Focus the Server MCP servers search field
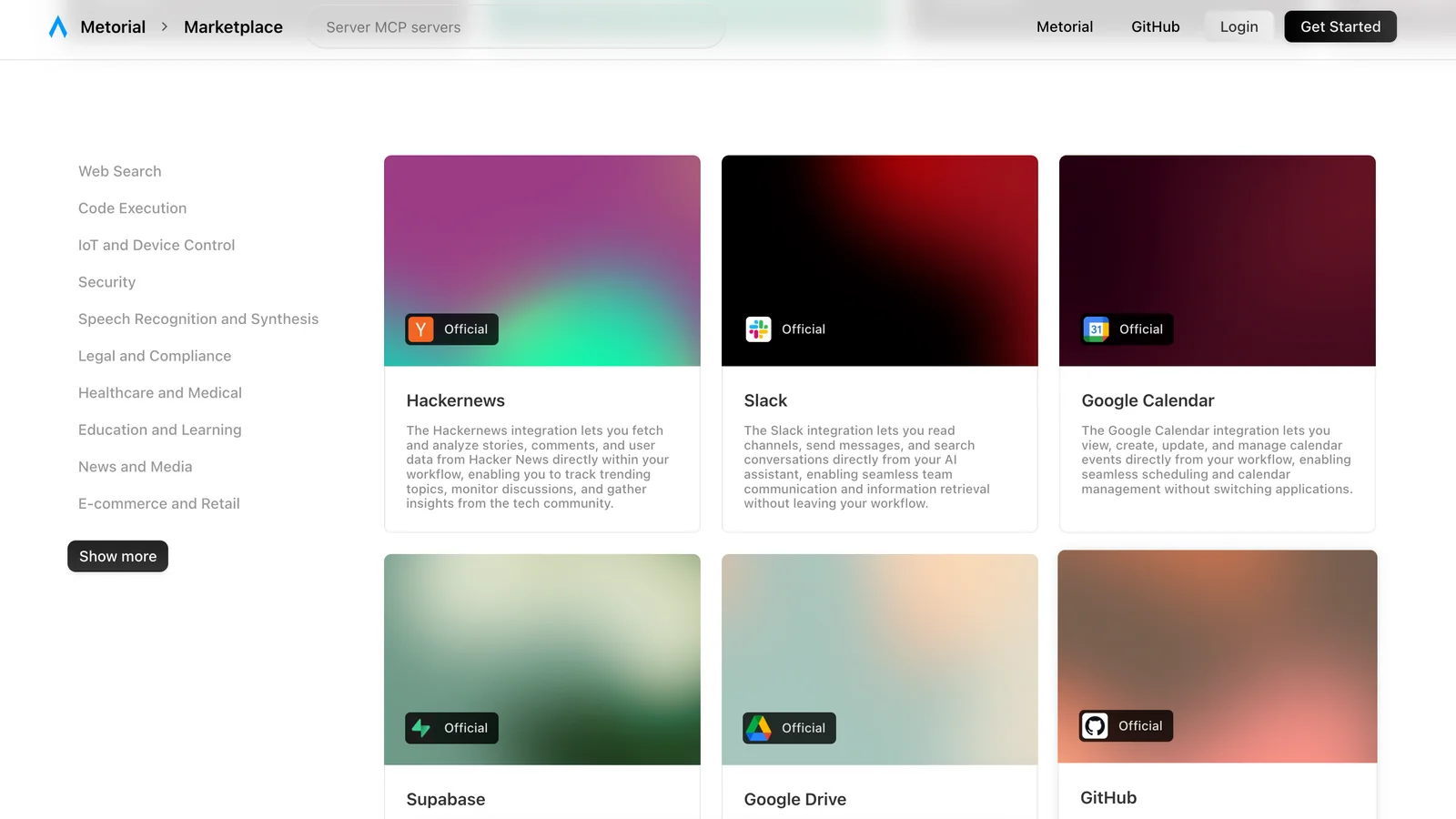The width and height of the screenshot is (1456, 819). coord(515,27)
